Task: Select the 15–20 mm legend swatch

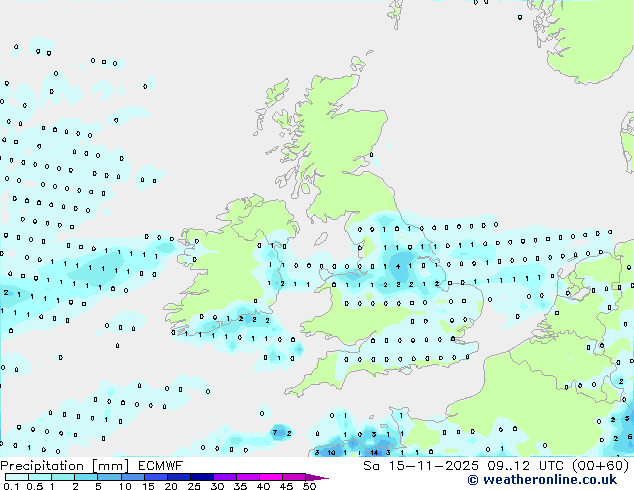Action: 155,477
